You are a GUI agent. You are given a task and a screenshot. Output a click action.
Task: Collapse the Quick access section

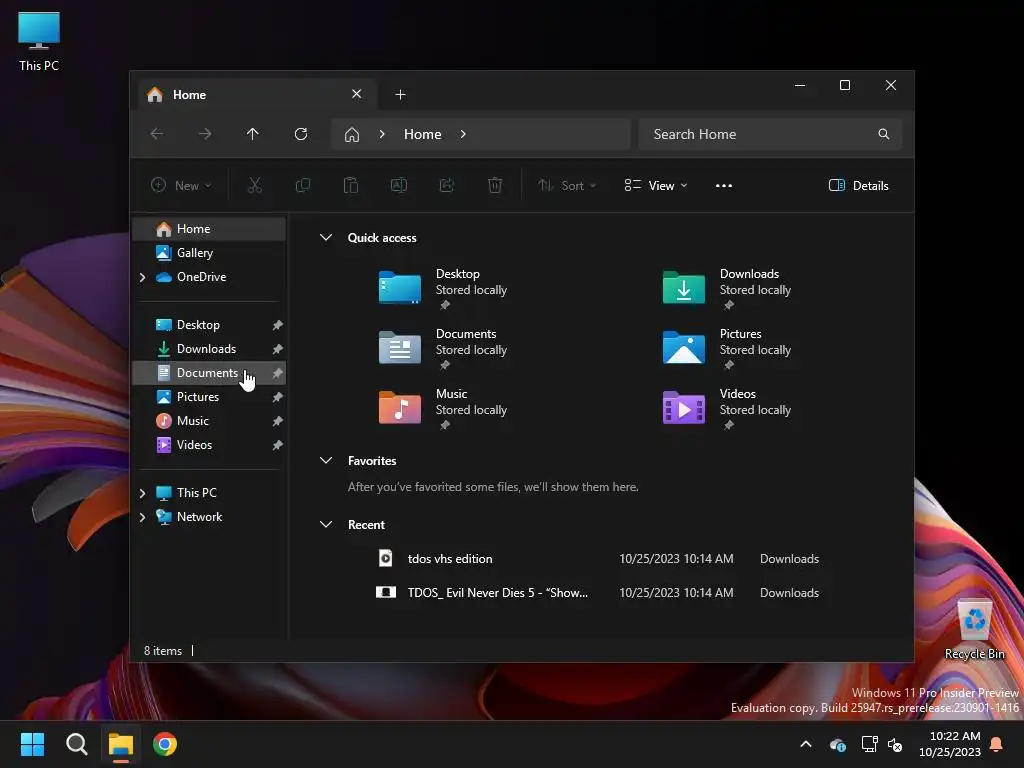click(326, 238)
